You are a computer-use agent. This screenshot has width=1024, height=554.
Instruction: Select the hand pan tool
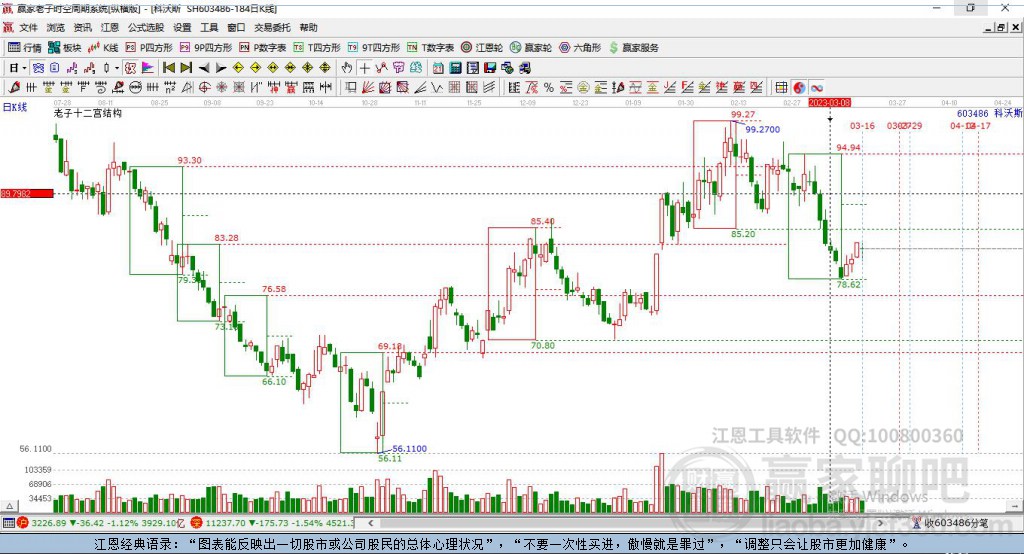click(x=347, y=67)
